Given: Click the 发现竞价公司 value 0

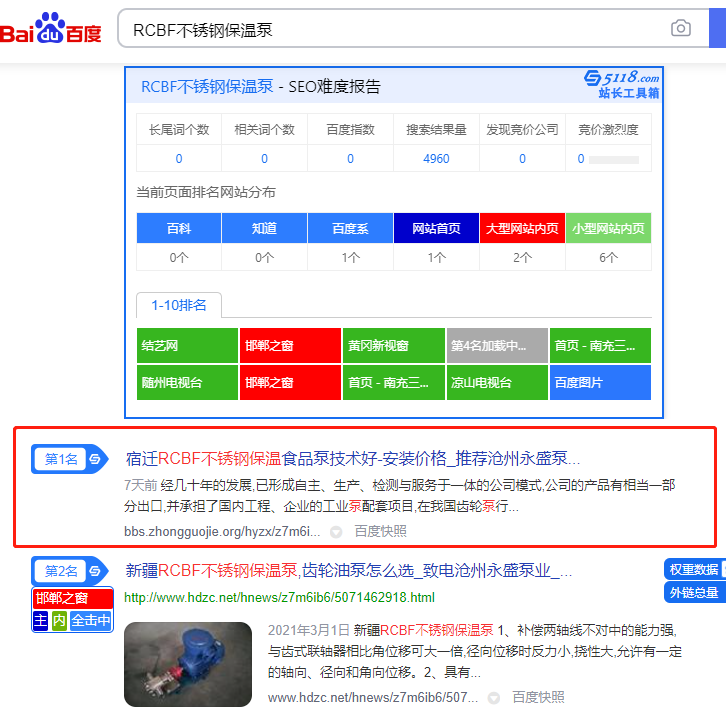Looking at the screenshot, I should click(522, 159).
